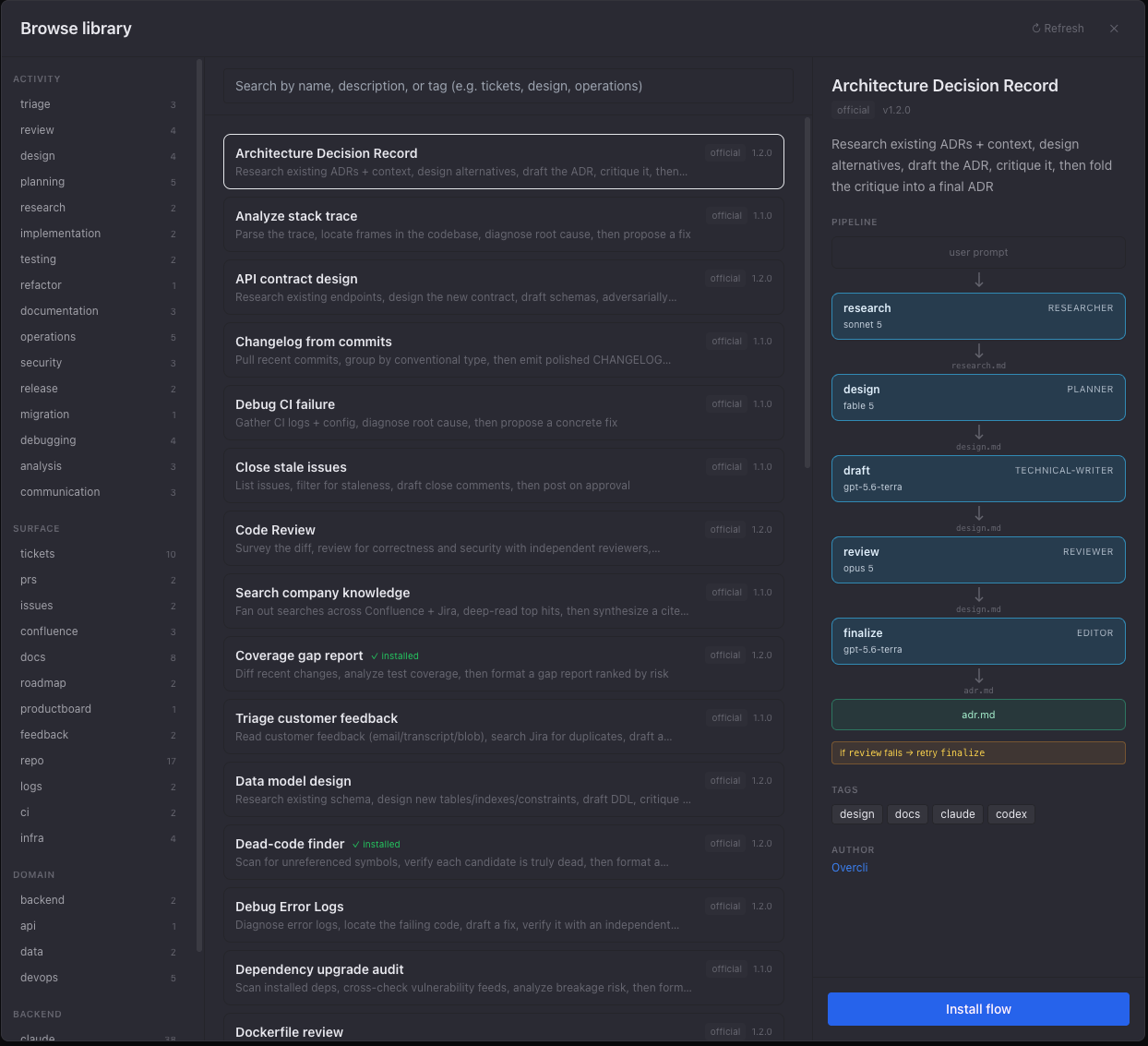Open the Debug CI failure flow
Screen dimensions: 1148x1046
(x=504, y=413)
